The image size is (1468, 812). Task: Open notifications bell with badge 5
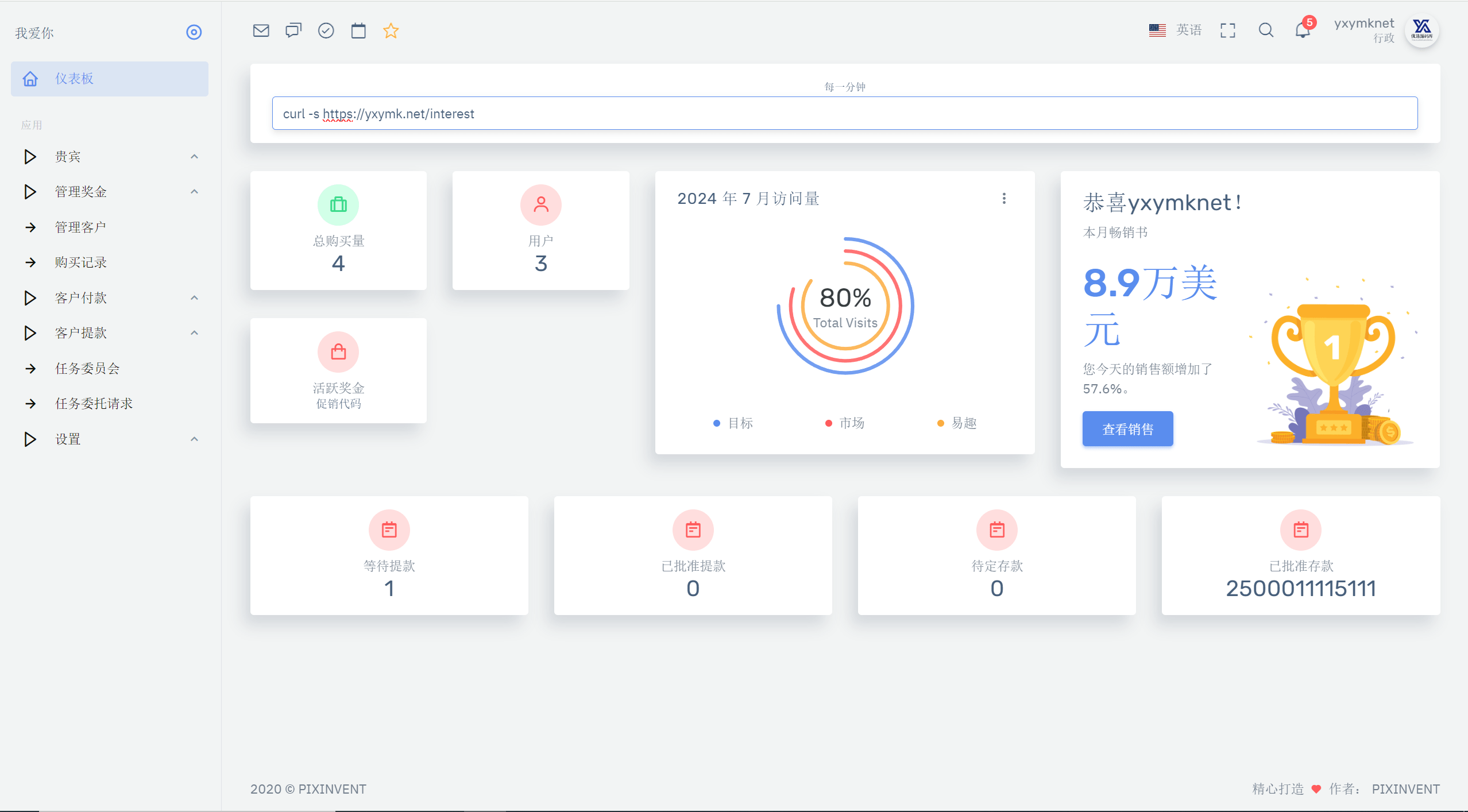pos(1303,29)
